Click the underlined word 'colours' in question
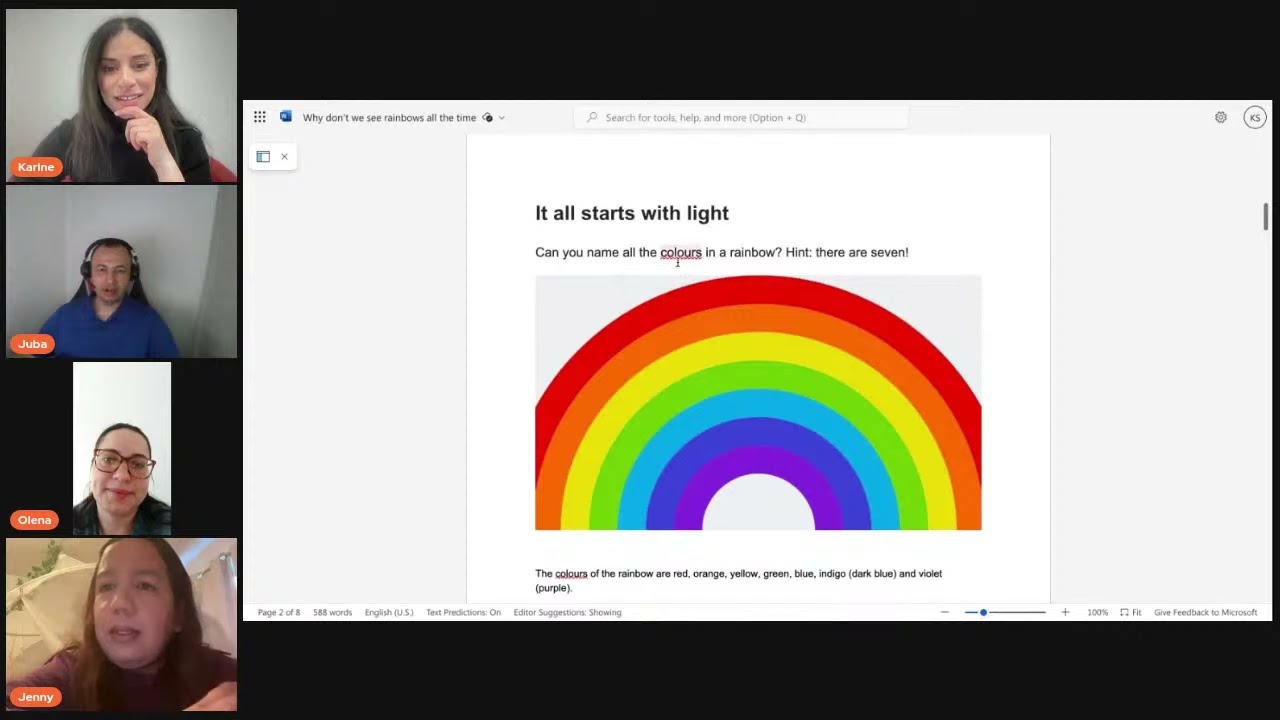This screenshot has height=720, width=1280. click(681, 252)
